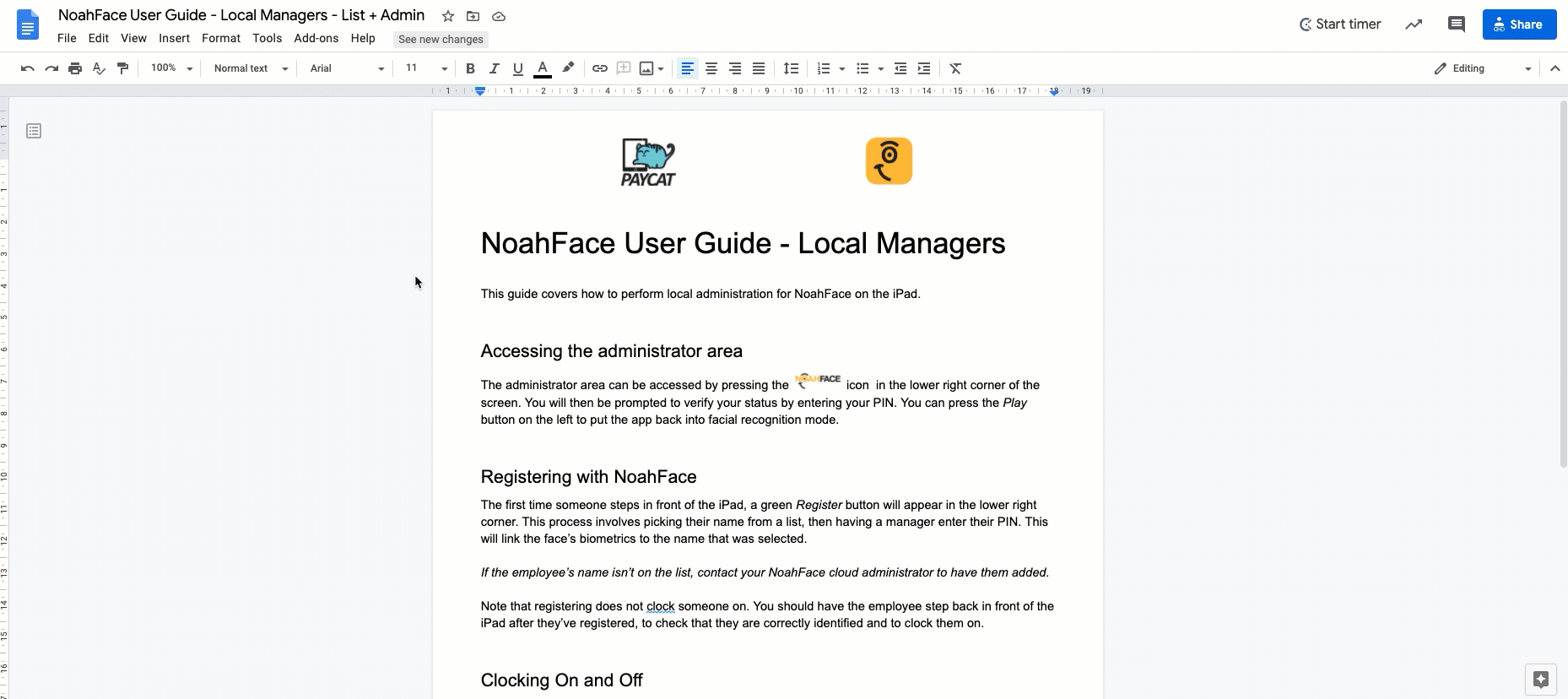This screenshot has height=699, width=1568.
Task: Show the document outline panel
Action: coord(34,131)
